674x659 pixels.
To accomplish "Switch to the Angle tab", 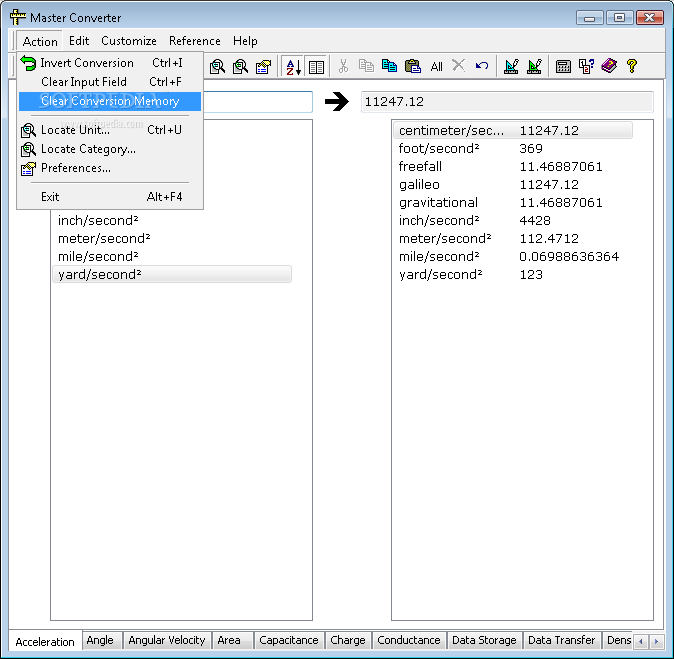I will coord(100,640).
